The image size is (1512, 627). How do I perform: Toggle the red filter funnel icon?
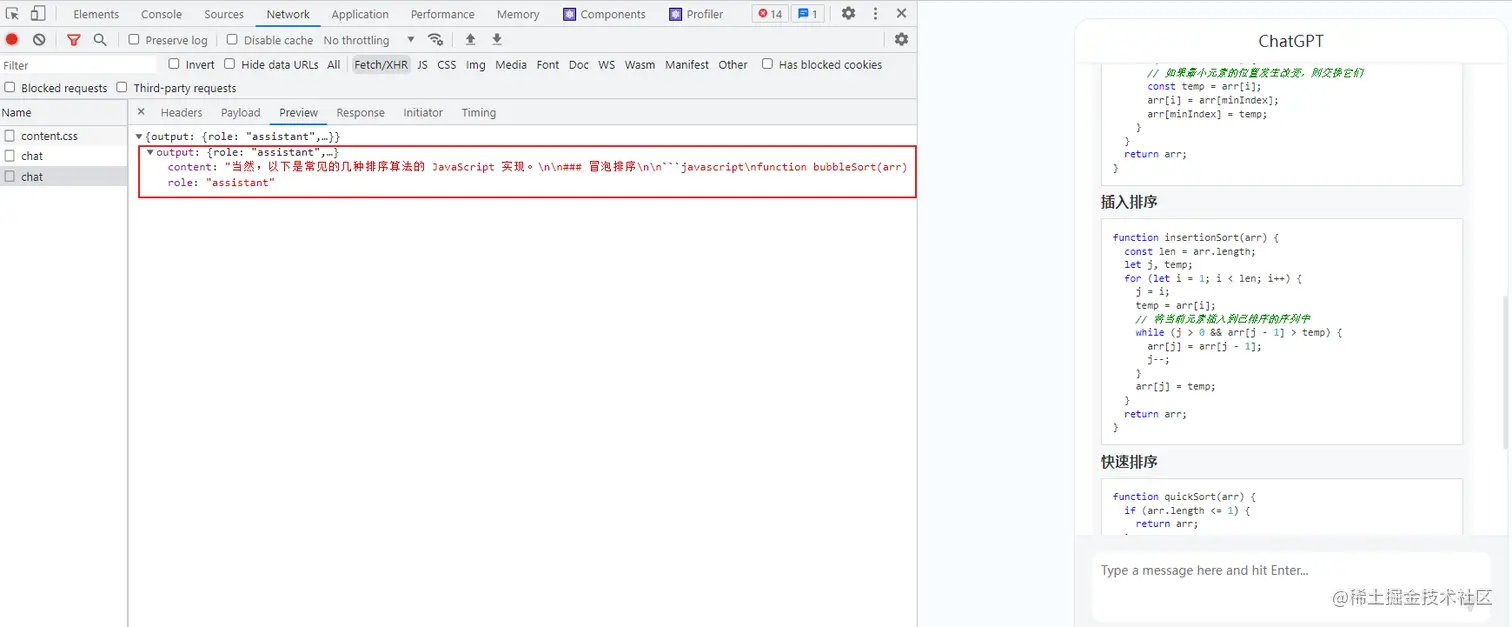tap(73, 40)
